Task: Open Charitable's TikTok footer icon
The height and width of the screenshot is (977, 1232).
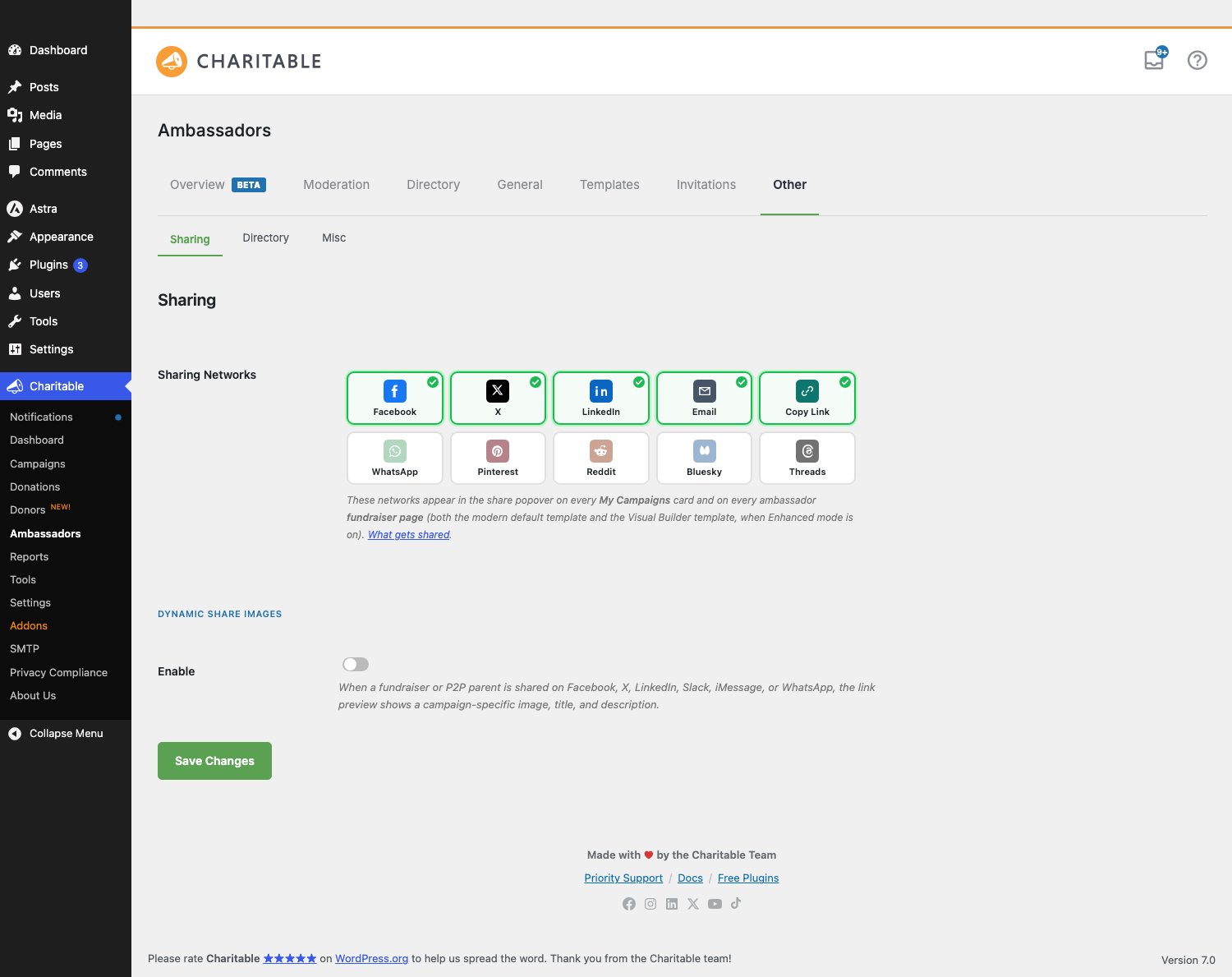Action: tap(736, 903)
